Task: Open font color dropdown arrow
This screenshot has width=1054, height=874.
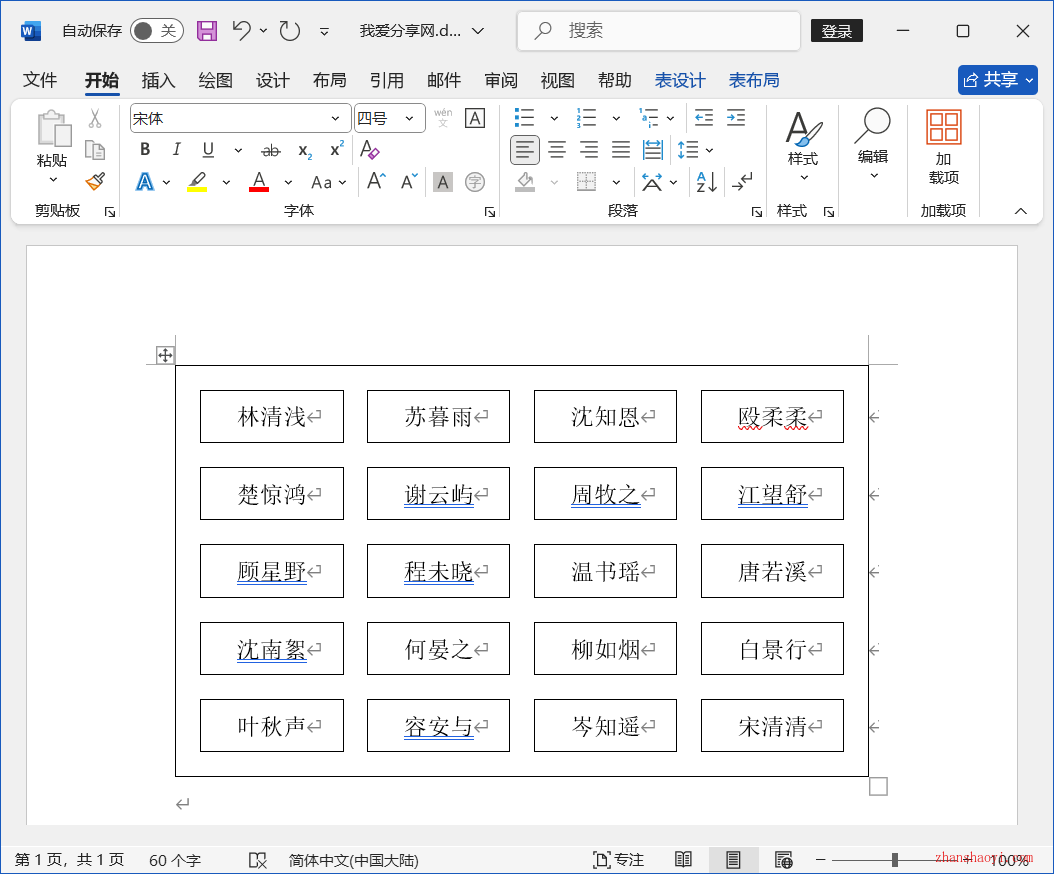Action: pos(288,182)
